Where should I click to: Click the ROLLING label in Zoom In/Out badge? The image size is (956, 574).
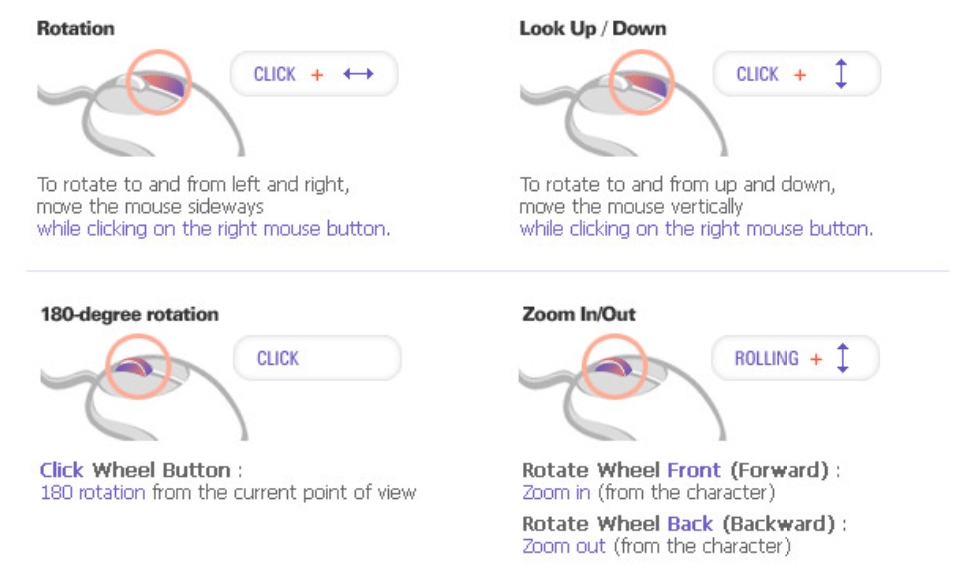tap(766, 358)
